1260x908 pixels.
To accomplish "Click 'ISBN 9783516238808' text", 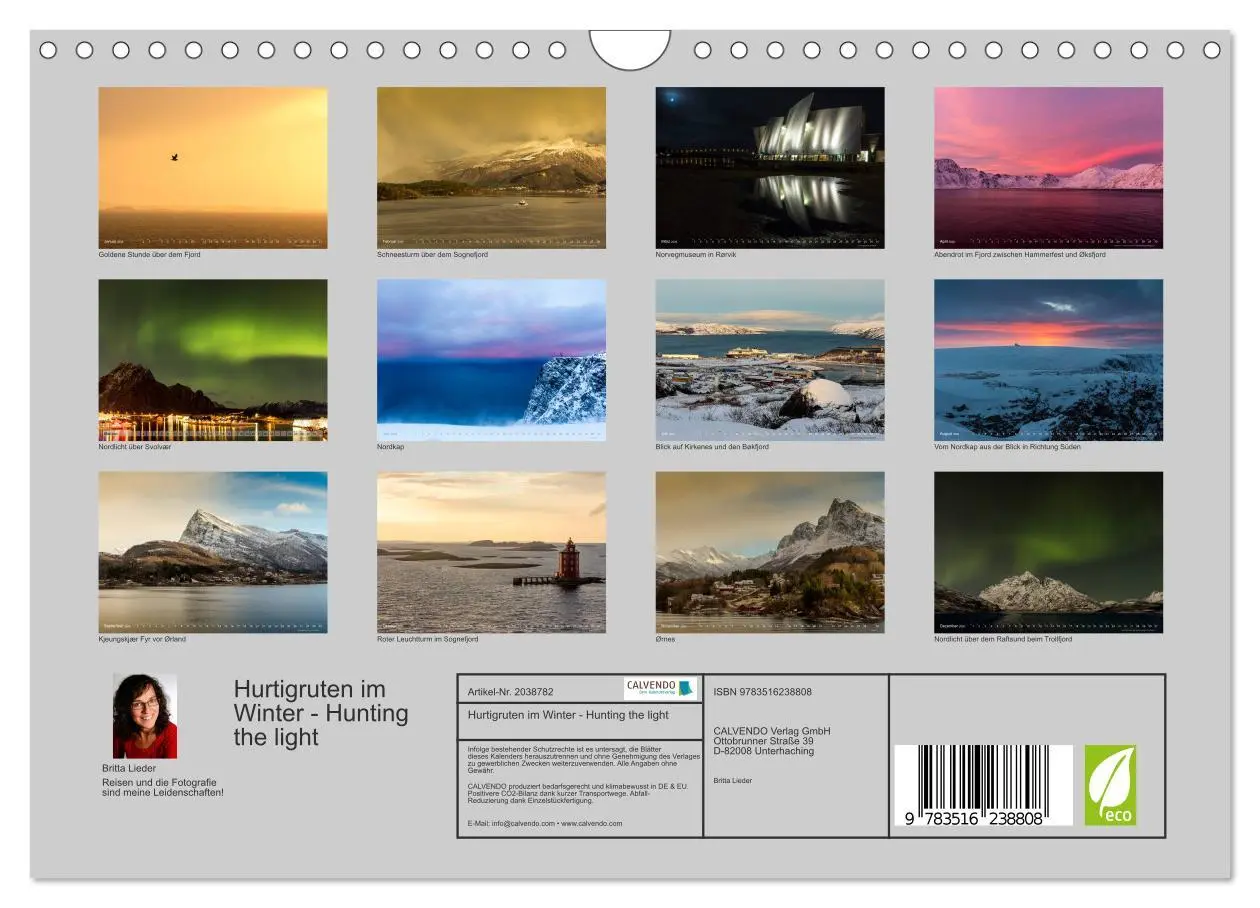I will pos(763,691).
